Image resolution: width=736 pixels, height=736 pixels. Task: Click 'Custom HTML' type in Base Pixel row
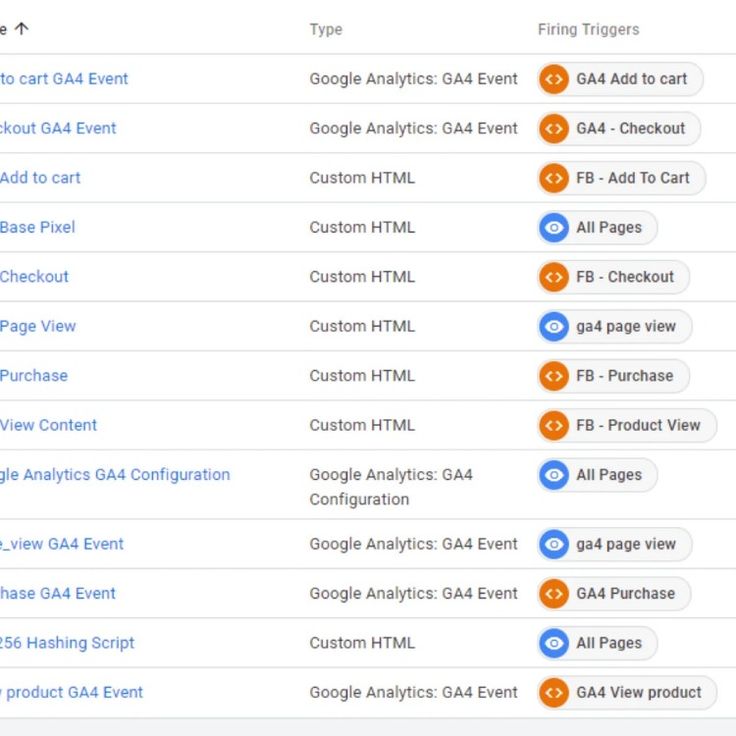coord(362,227)
